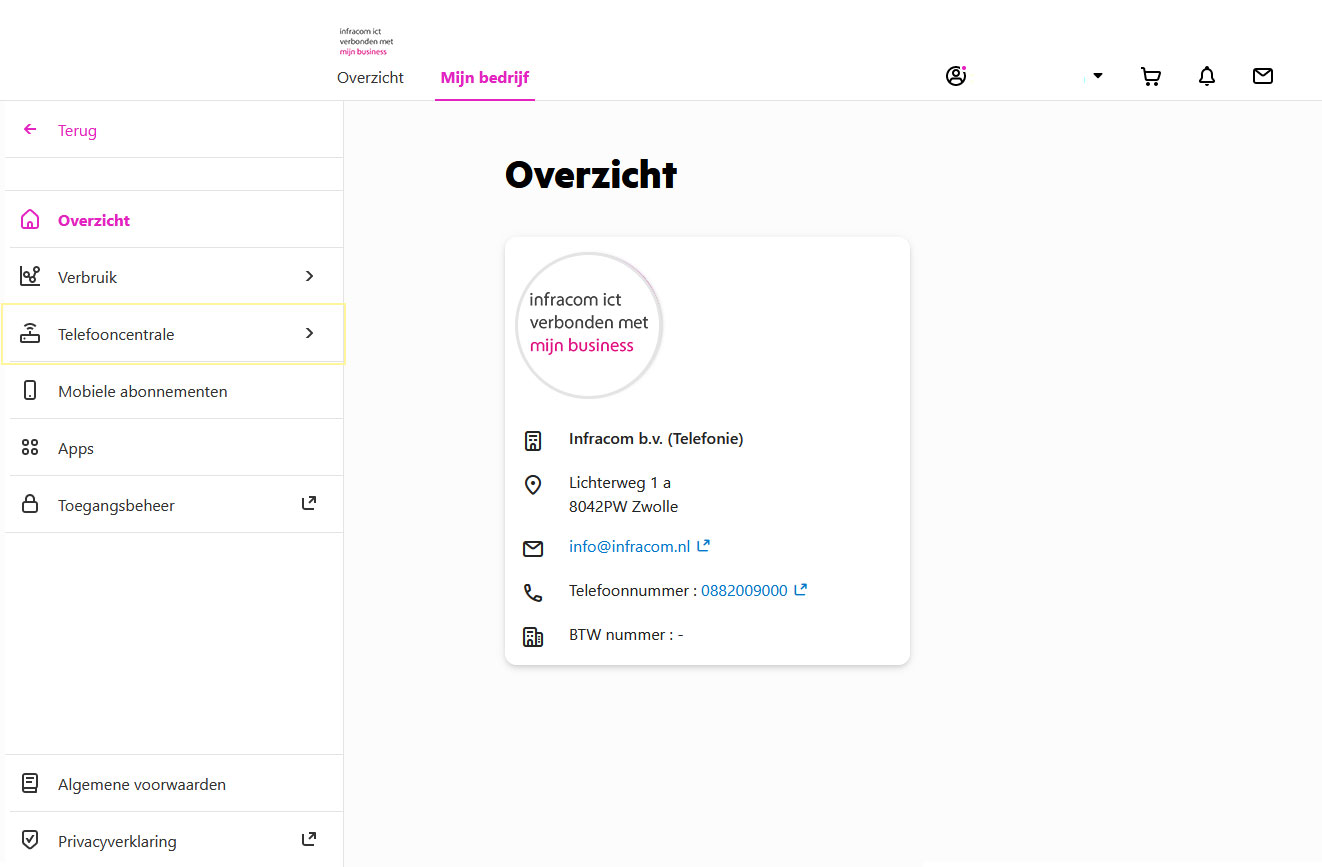Select the Mijn bedrijf tab

pos(485,77)
